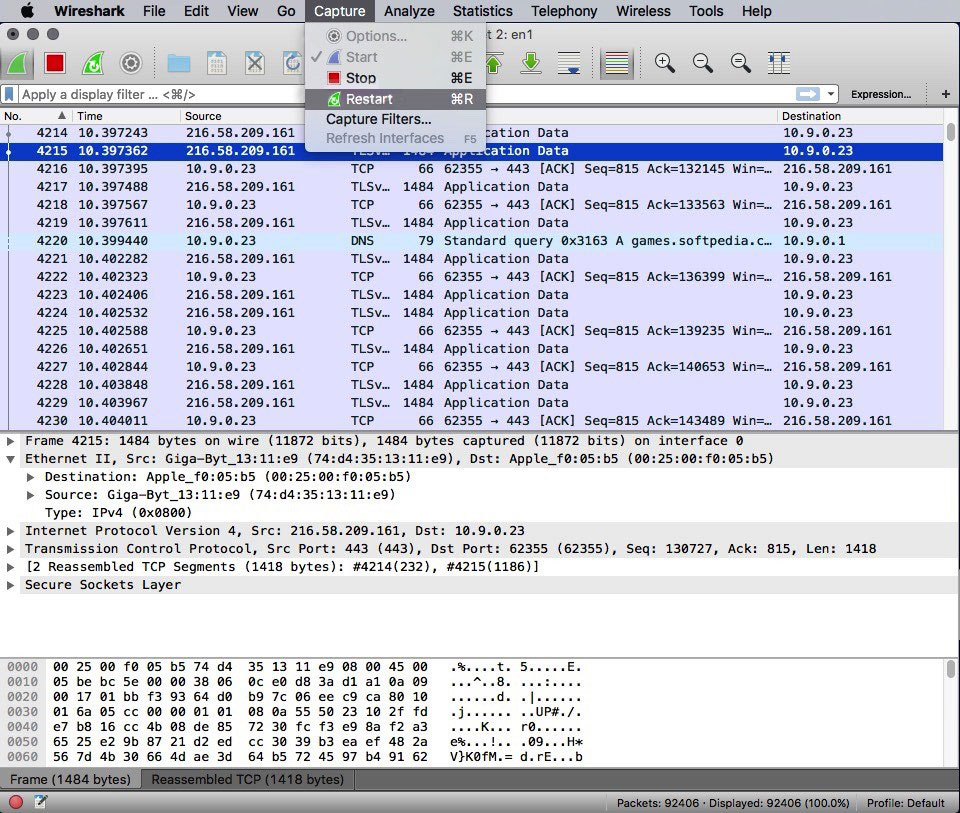Expand the 2 Reassembled TCP Segments node
Image resolution: width=960 pixels, height=813 pixels.
coord(10,567)
